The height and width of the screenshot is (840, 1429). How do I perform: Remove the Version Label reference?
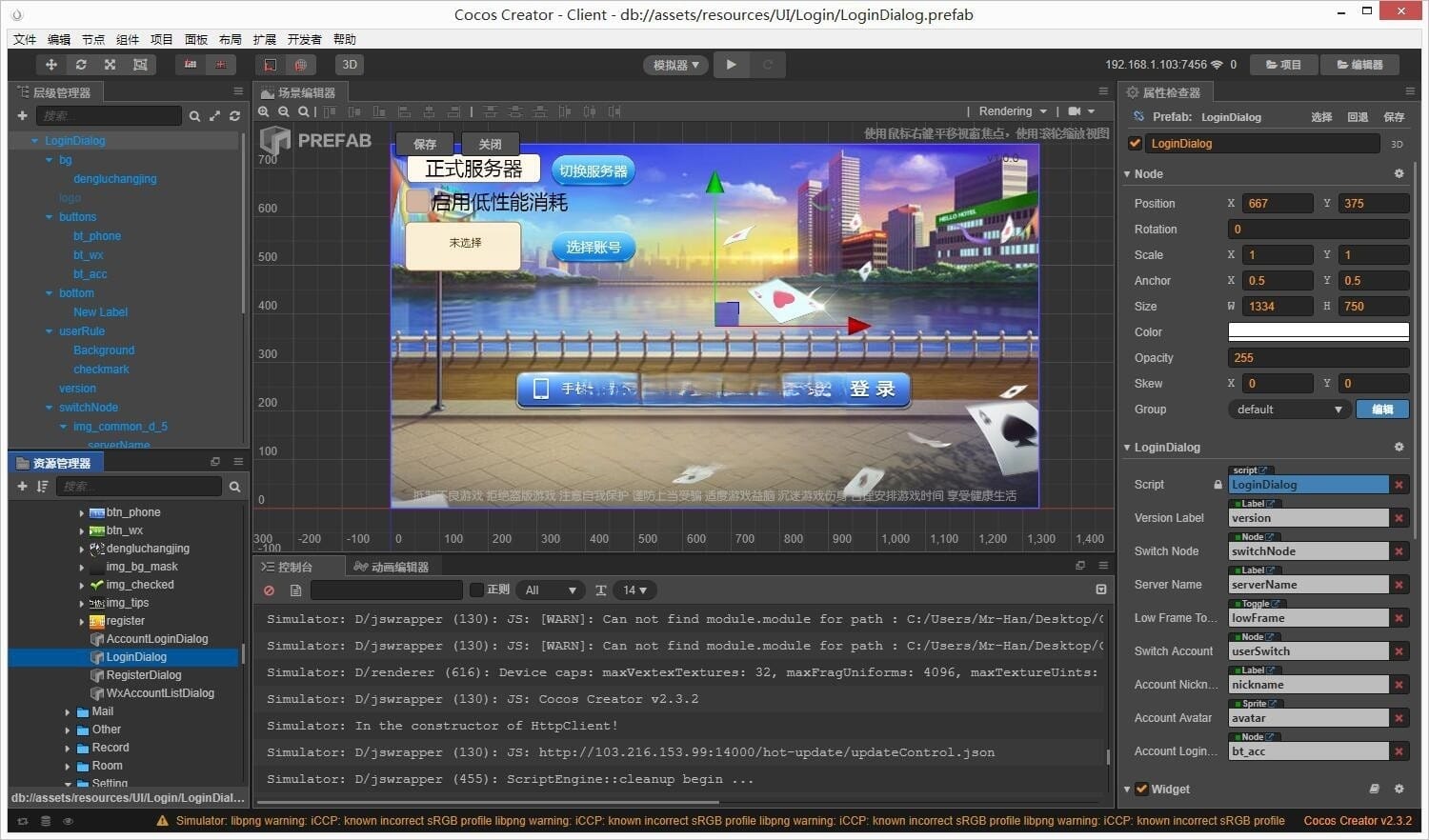1399,518
